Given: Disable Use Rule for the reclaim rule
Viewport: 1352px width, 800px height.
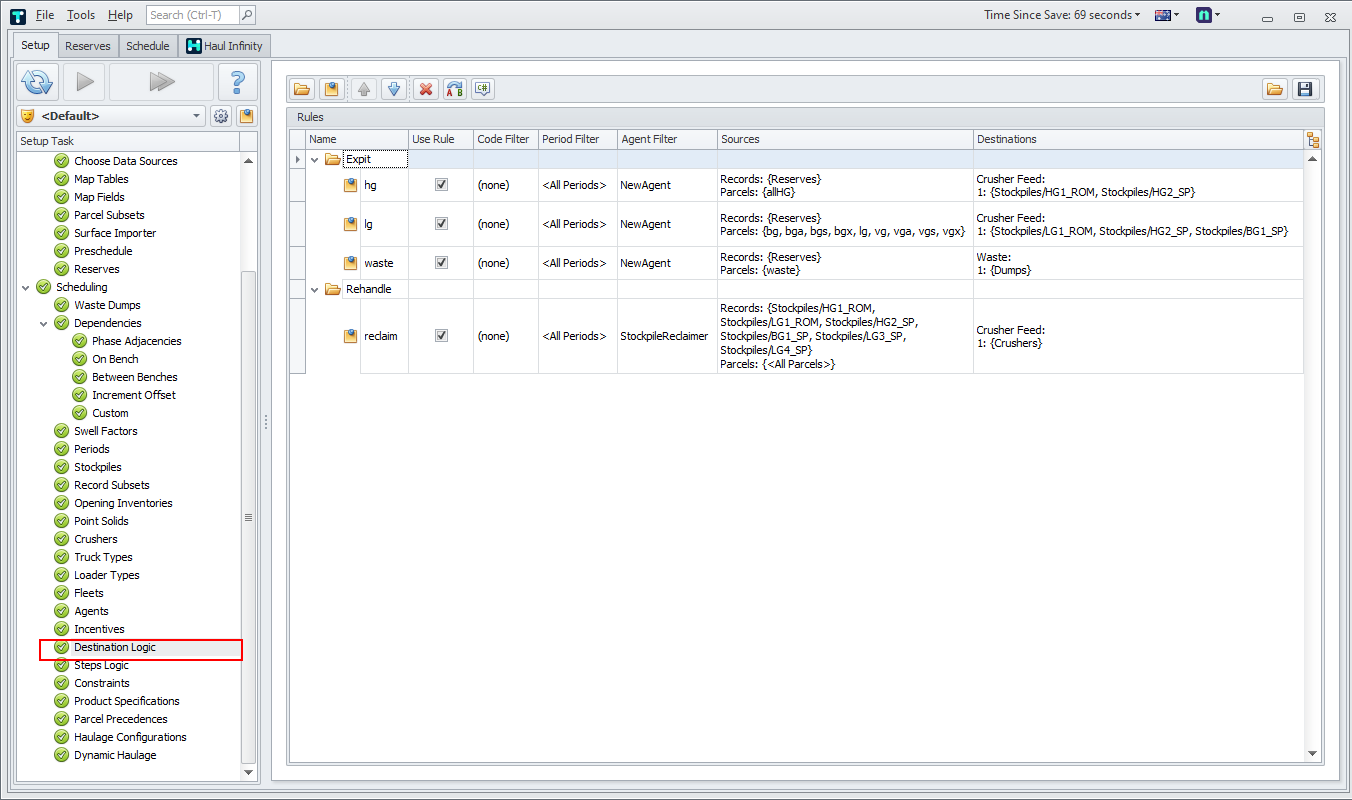Looking at the screenshot, I should pyautogui.click(x=441, y=336).
